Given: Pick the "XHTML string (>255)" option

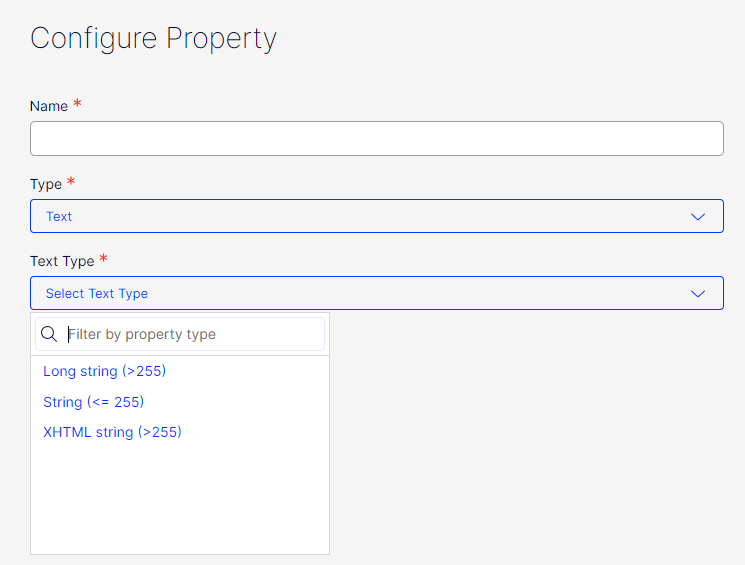Looking at the screenshot, I should [112, 432].
